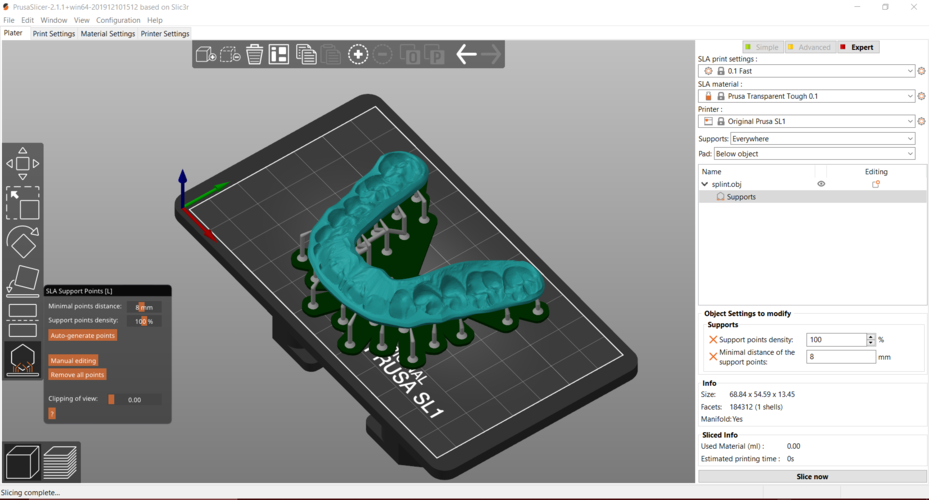The height and width of the screenshot is (500, 929).
Task: Open the File menu
Action: pyautogui.click(x=9, y=20)
